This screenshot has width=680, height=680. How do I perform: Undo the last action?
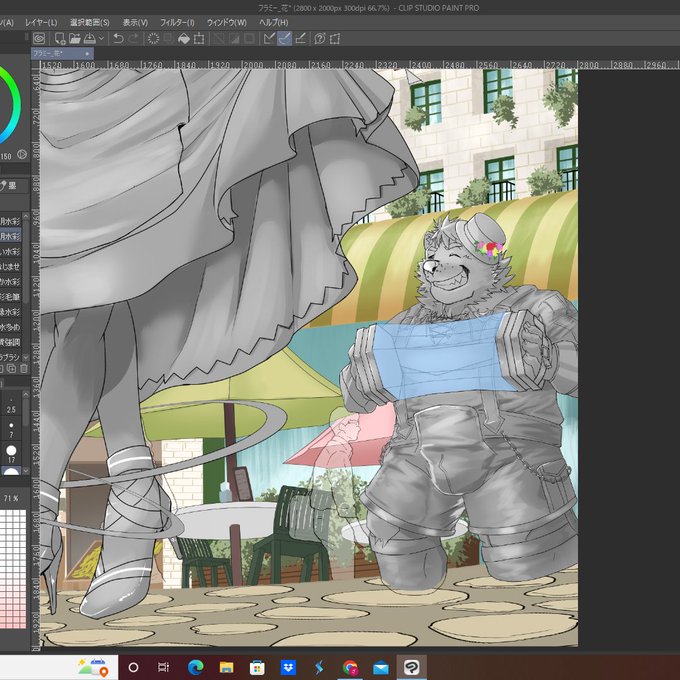[x=118, y=39]
